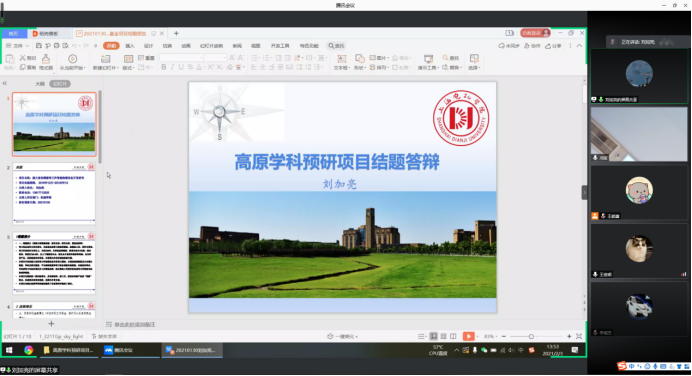Viewport: 692px width, 376px height.
Task: Click the Share button top right
Action: 553,45
